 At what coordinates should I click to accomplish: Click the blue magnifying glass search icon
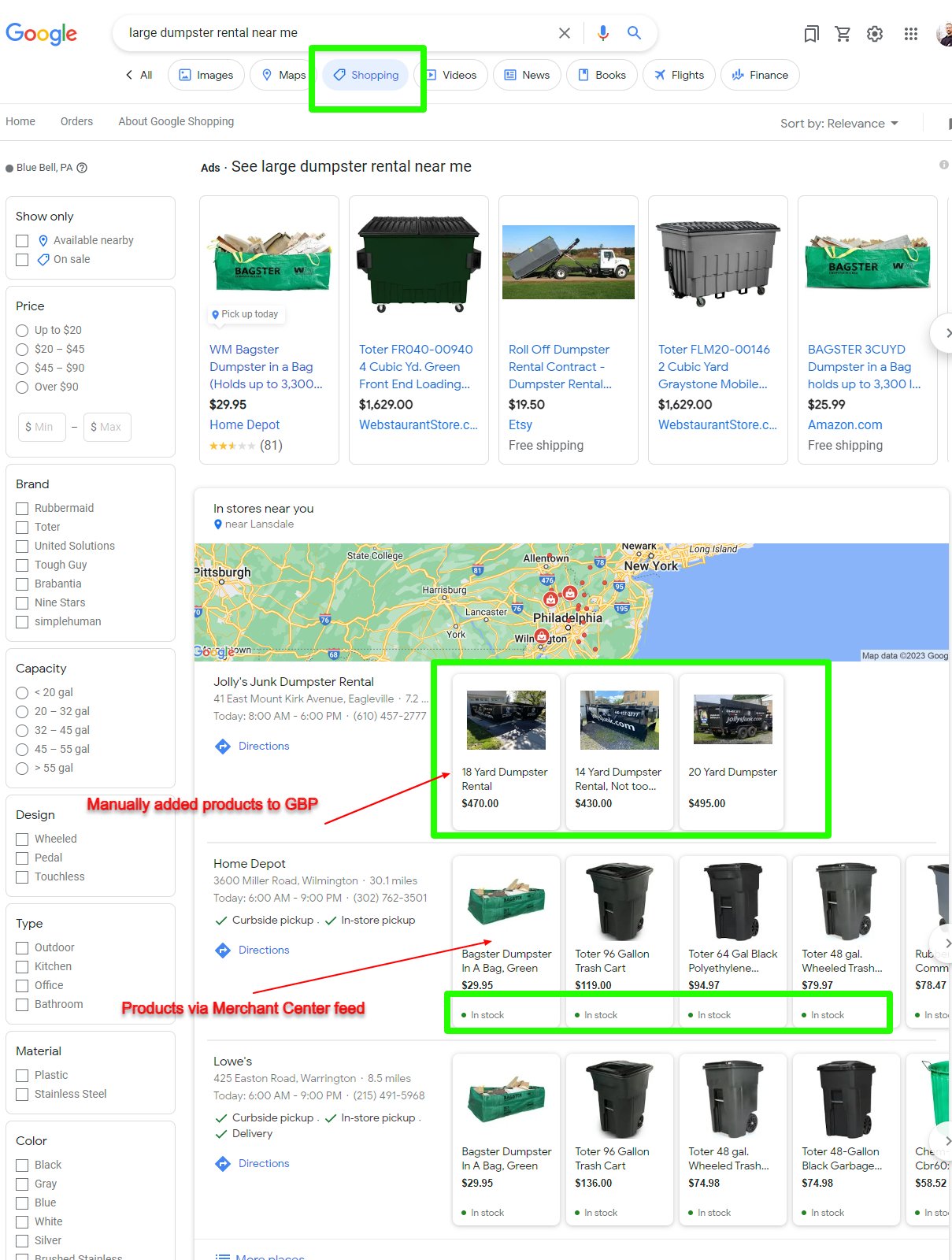point(634,32)
